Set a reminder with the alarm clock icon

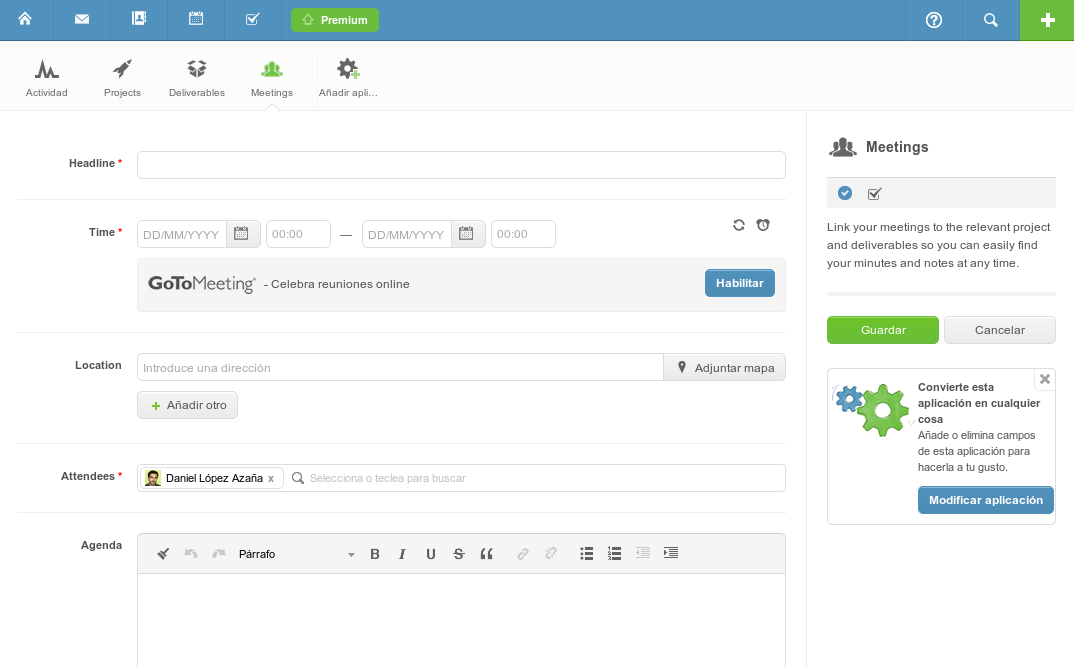tap(763, 225)
